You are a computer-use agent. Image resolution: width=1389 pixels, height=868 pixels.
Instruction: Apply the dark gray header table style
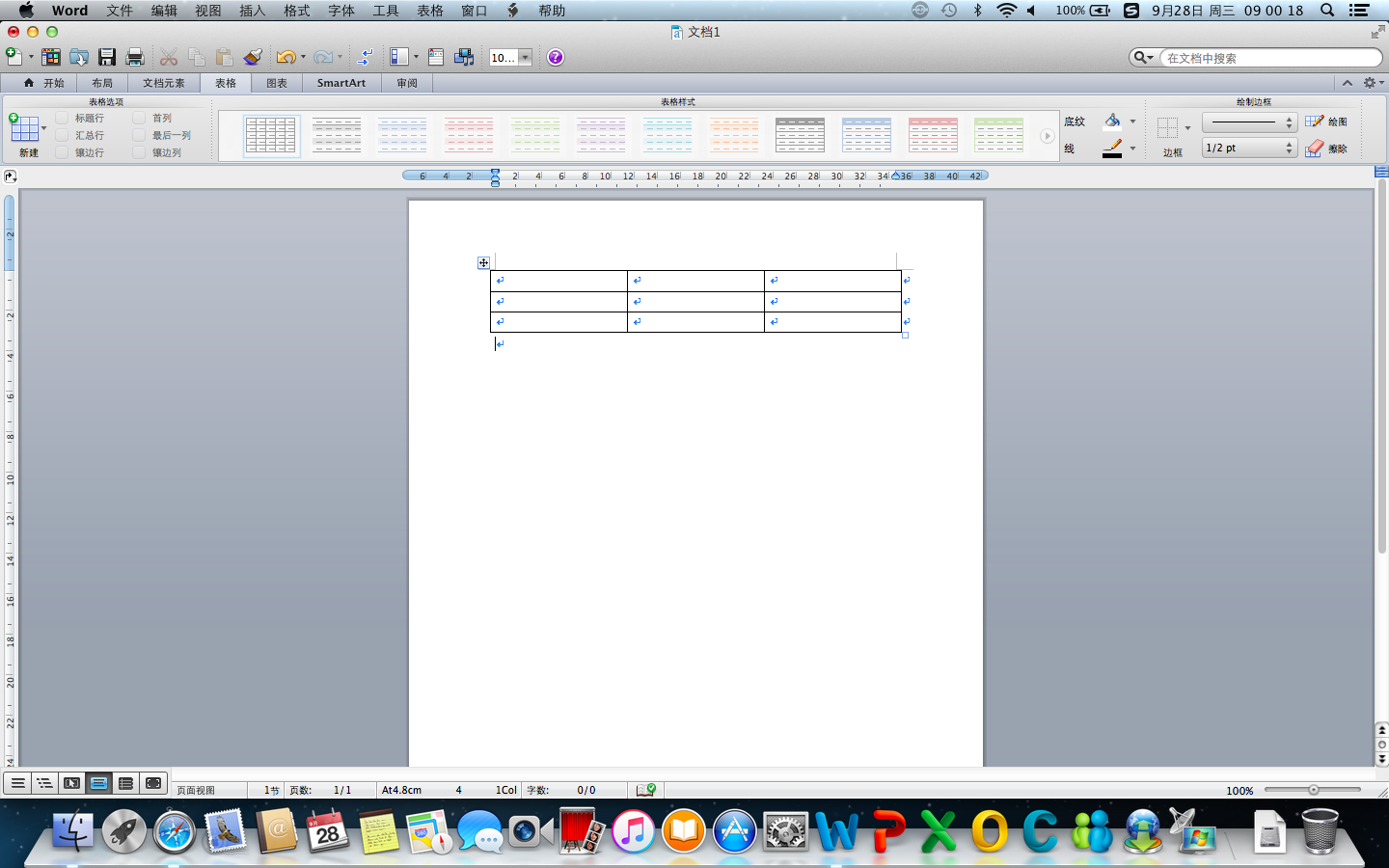tap(800, 135)
